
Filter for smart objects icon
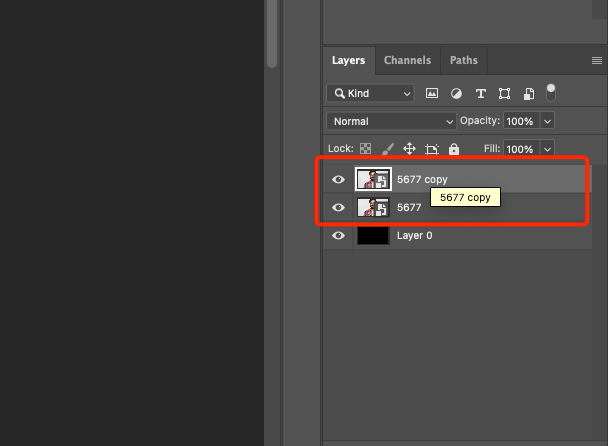529,93
